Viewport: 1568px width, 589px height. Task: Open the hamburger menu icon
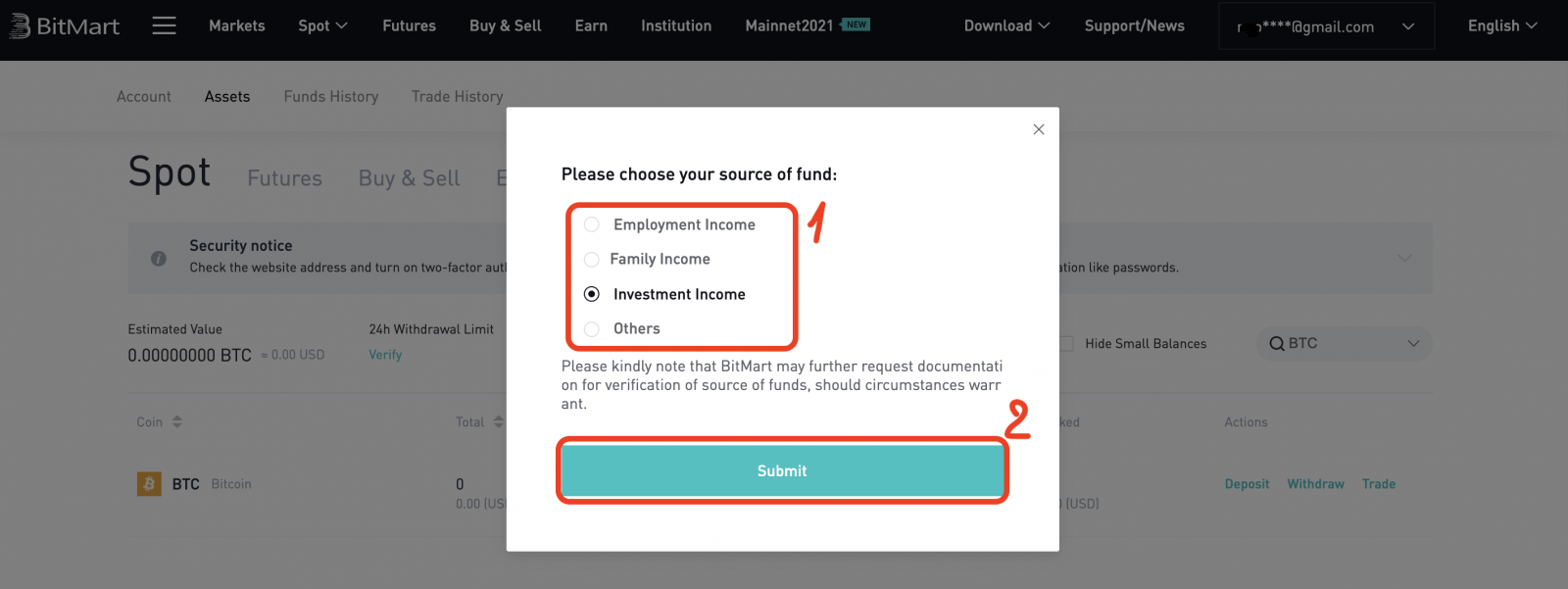[x=165, y=25]
